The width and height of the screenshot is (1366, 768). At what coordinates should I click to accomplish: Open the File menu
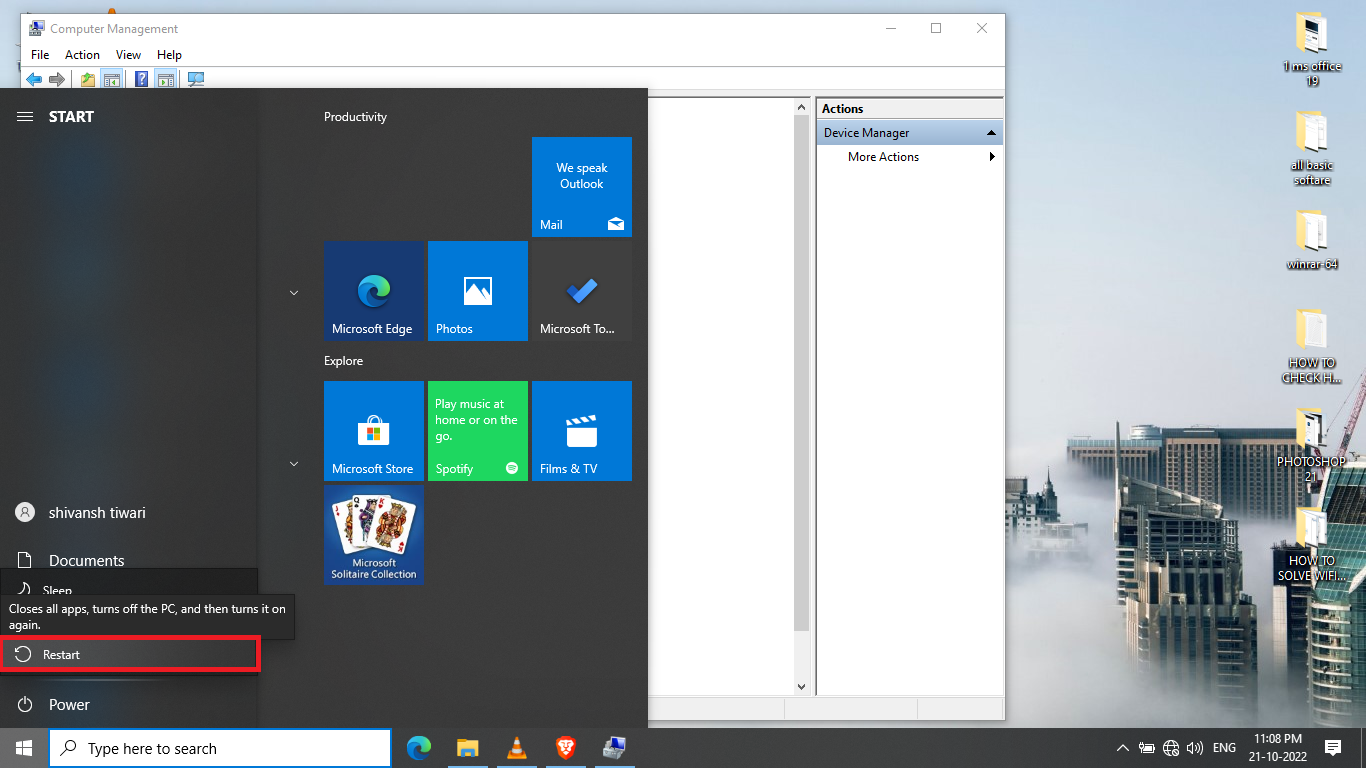pyautogui.click(x=40, y=55)
